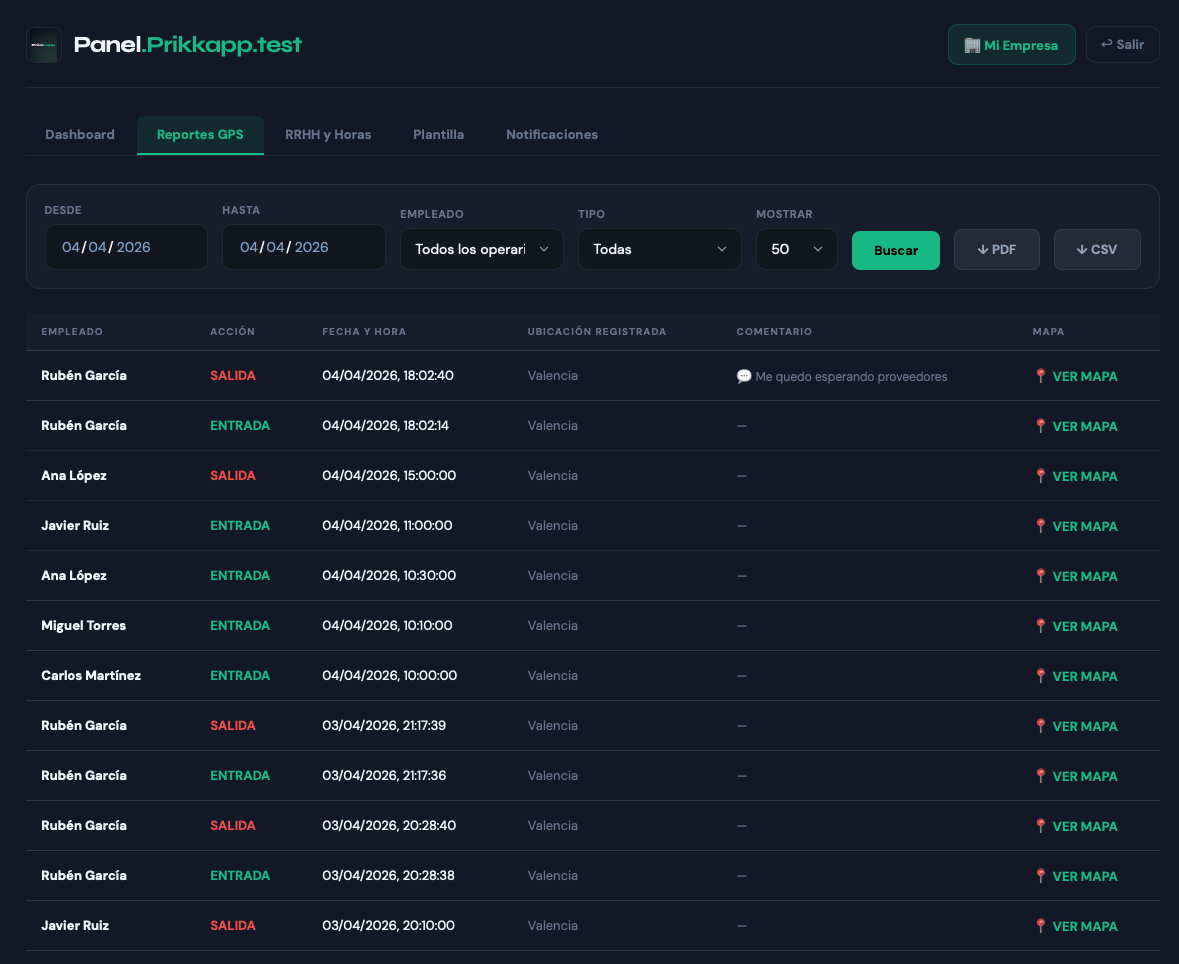This screenshot has width=1179, height=964.
Task: Expand the Mostrar dropdown showing 50
Action: point(796,250)
